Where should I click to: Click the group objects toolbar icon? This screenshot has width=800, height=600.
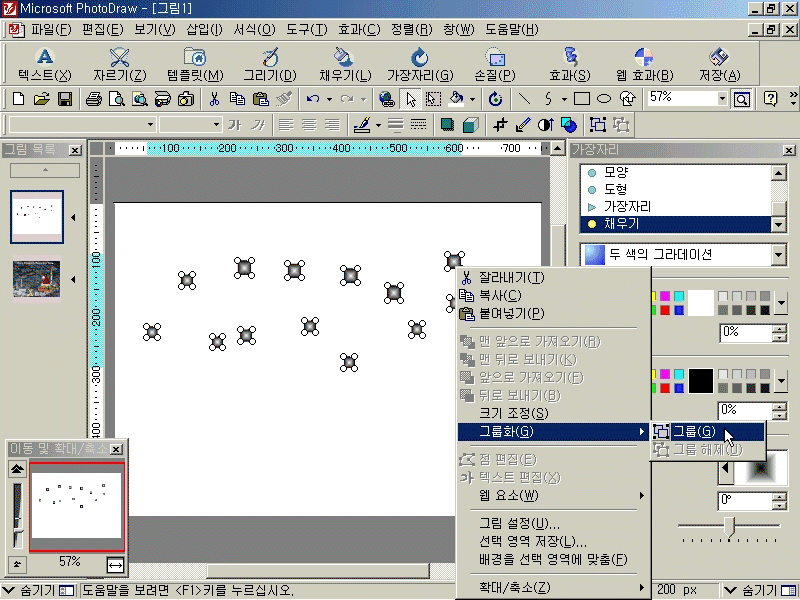pos(597,124)
